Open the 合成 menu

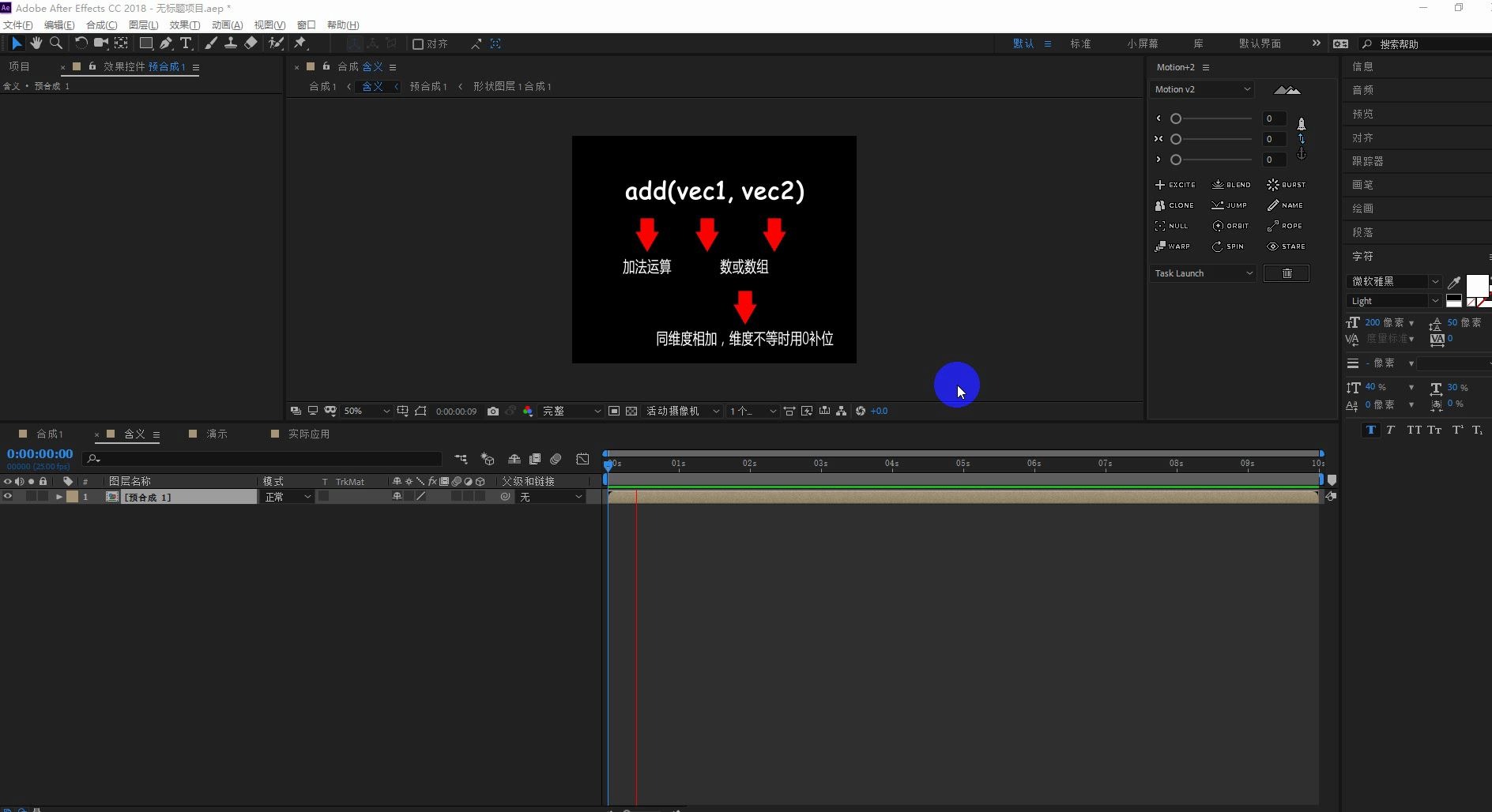coord(101,25)
